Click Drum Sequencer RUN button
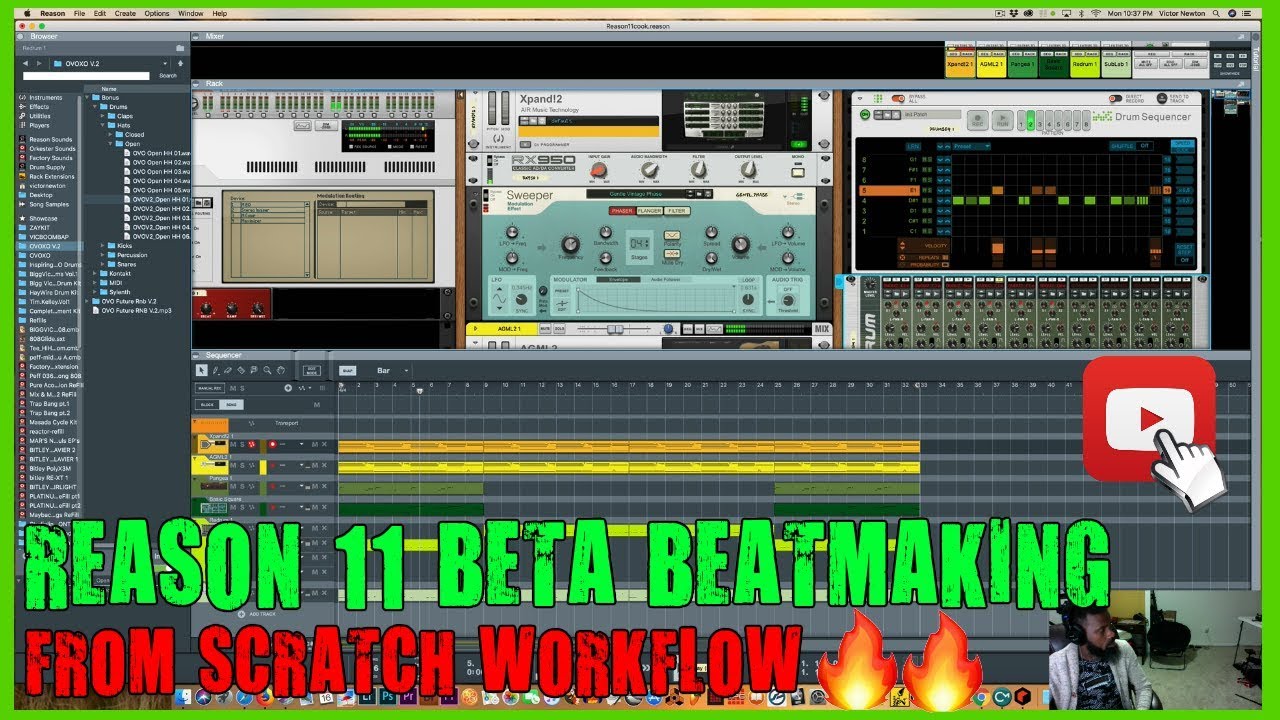1280x720 pixels. 1002,120
